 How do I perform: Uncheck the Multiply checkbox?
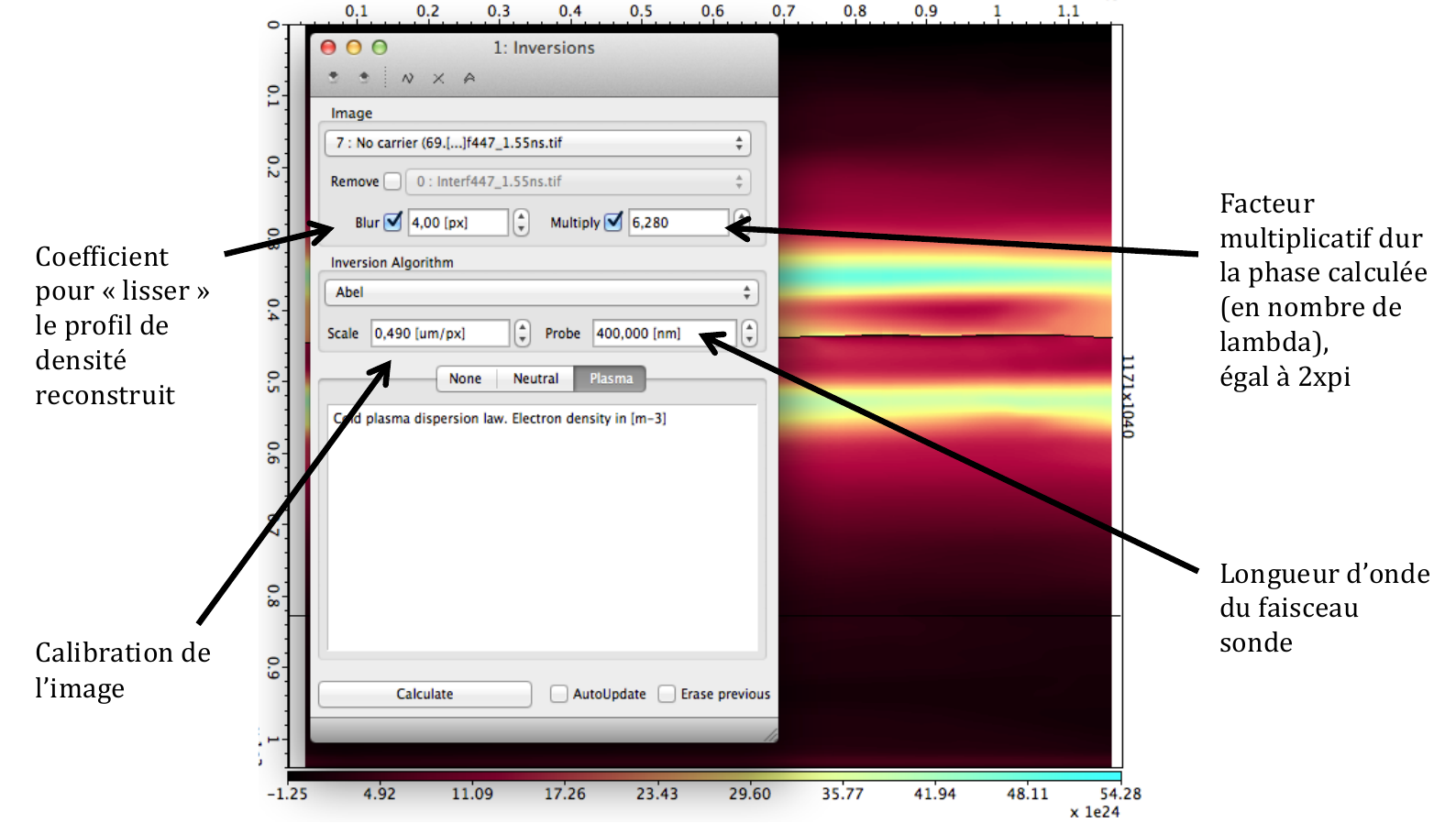click(x=613, y=222)
